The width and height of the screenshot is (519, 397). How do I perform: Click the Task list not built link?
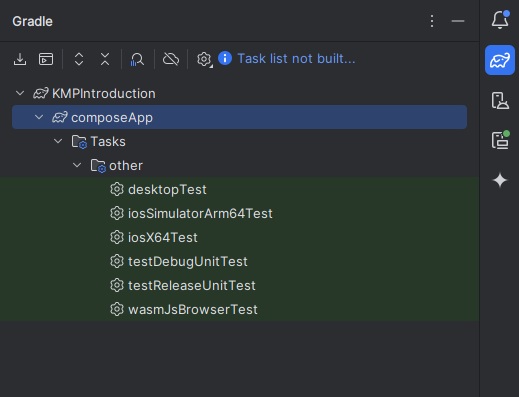296,59
